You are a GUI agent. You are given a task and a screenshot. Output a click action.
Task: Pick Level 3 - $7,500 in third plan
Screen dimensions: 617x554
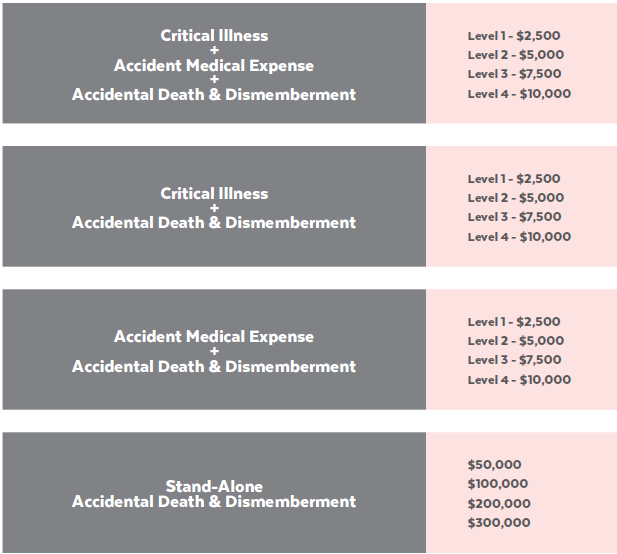(x=514, y=359)
